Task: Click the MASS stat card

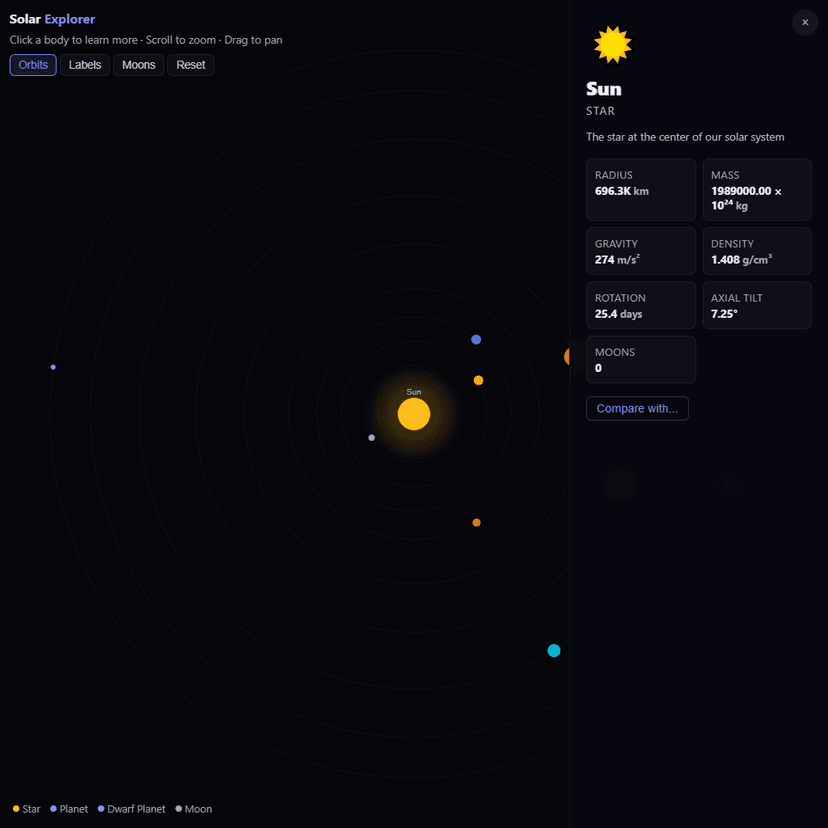Action: (x=757, y=189)
